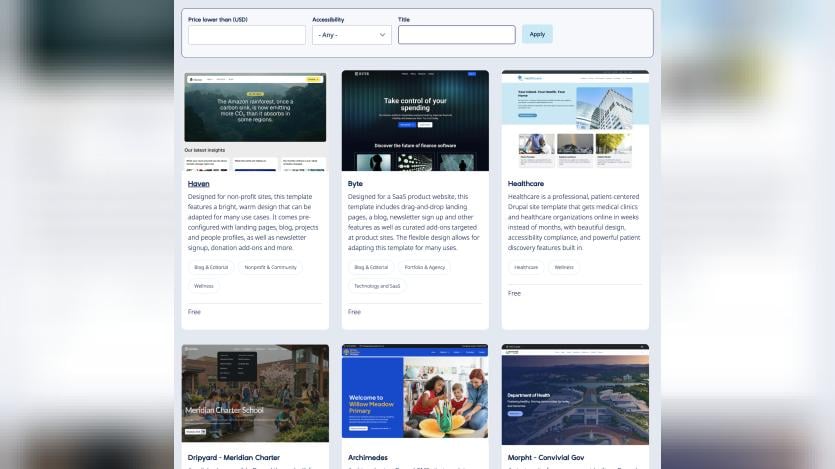Click the Haven description paragraph
835x469 pixels.
click(x=254, y=222)
